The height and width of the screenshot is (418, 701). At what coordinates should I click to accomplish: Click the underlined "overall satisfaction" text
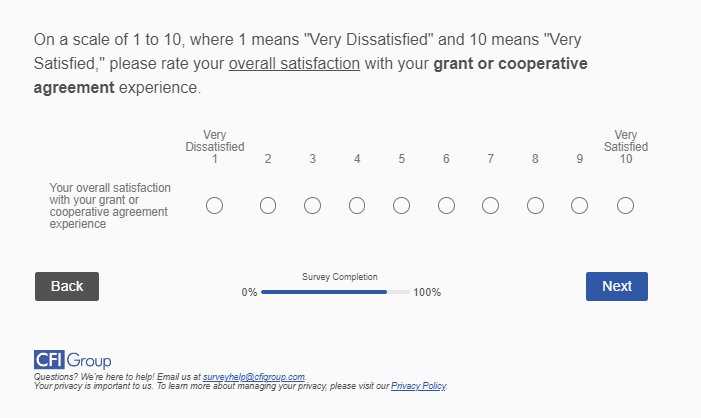point(294,64)
